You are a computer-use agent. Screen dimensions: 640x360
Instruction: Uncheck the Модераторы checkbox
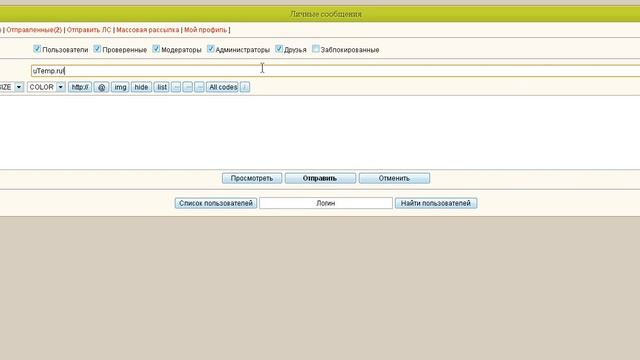click(x=156, y=49)
